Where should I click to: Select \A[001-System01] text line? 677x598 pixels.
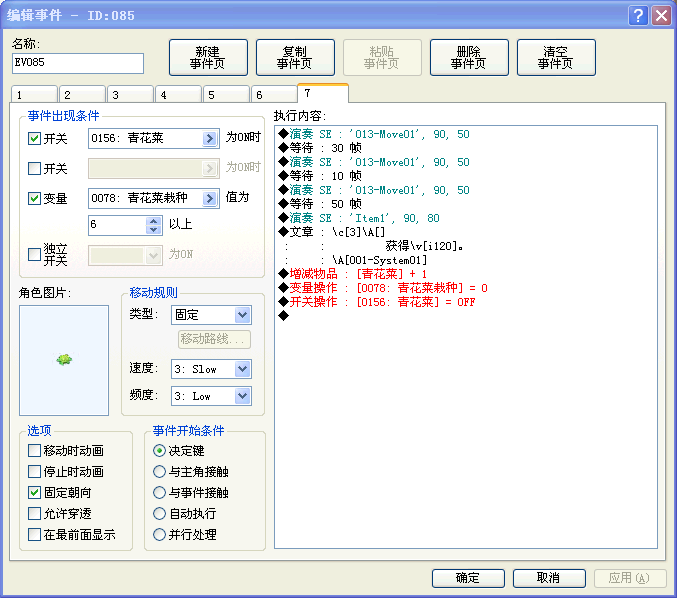(380, 260)
